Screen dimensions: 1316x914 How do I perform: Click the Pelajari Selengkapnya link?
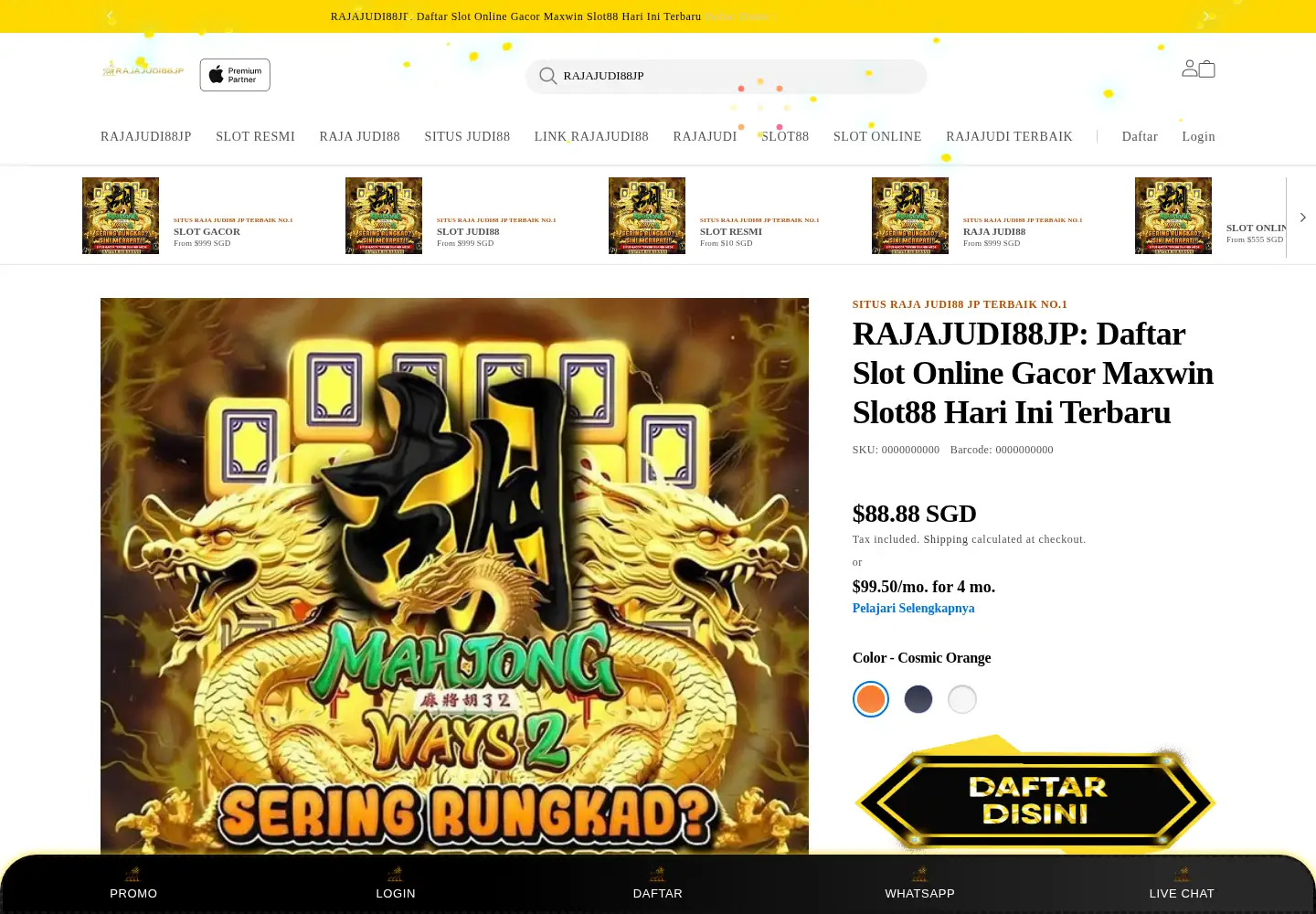[x=913, y=608]
